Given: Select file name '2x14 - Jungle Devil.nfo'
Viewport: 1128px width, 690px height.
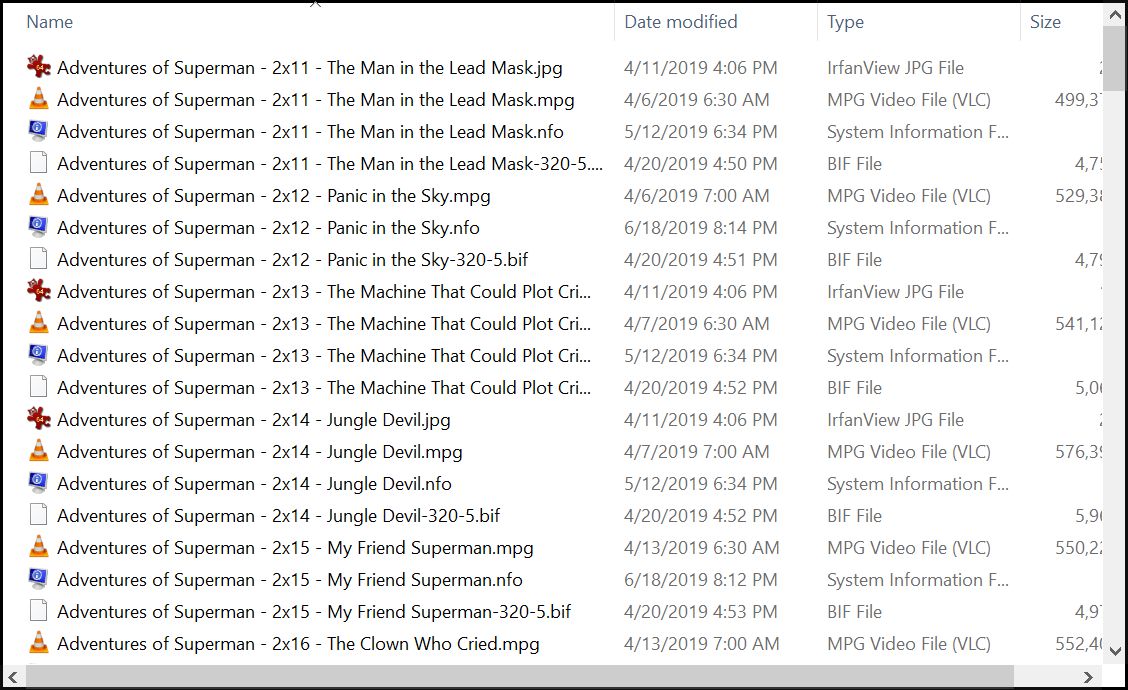Looking at the screenshot, I should 255,484.
